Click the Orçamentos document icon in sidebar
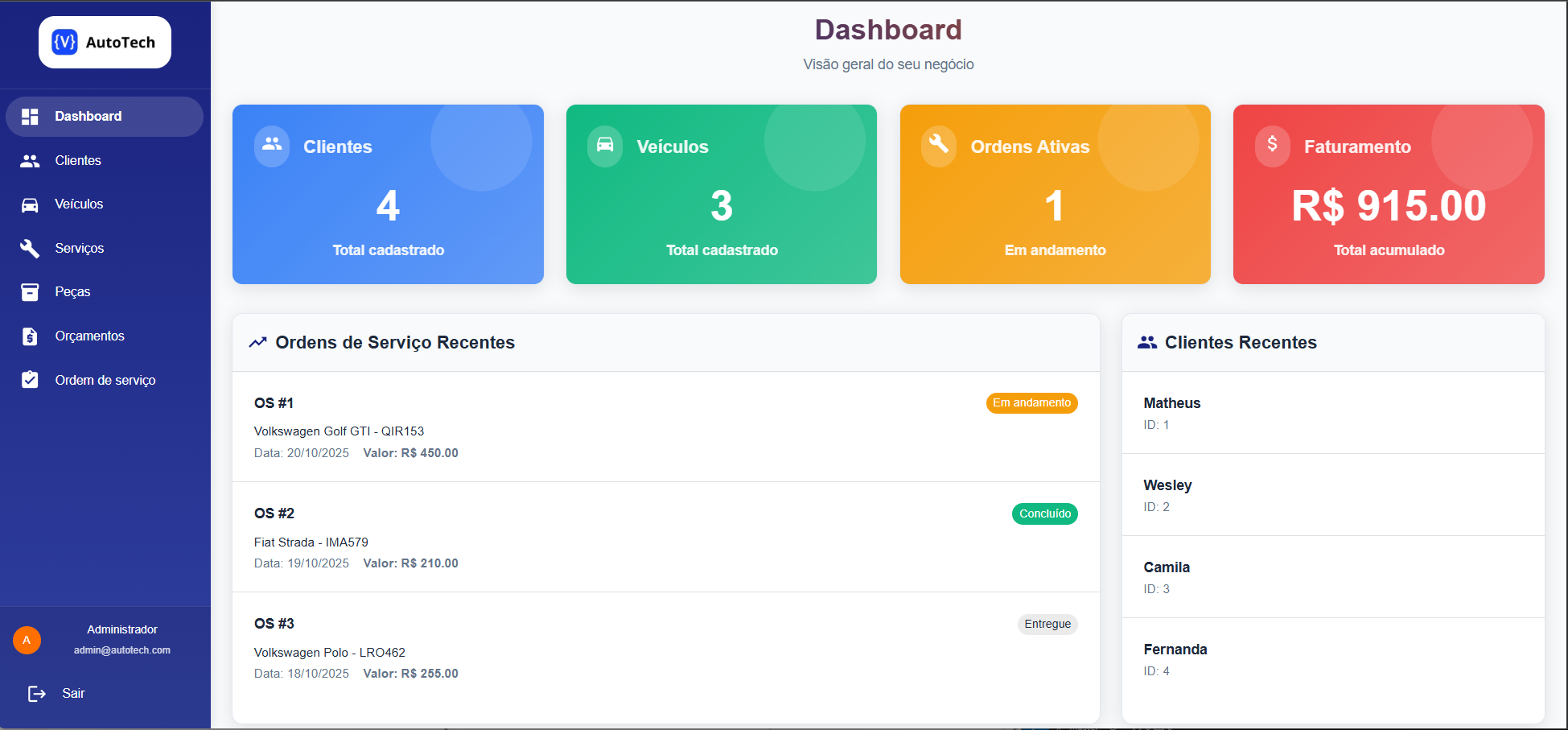Screen dimensions: 1568x730 click(x=30, y=336)
